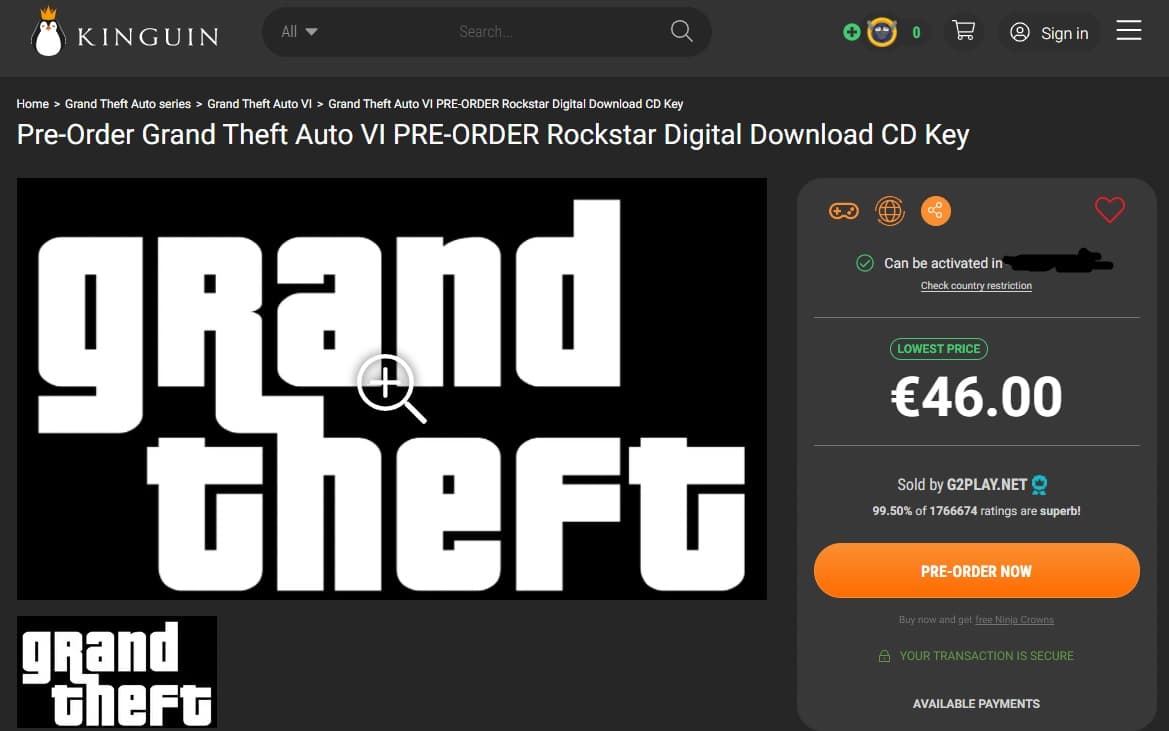Image resolution: width=1169 pixels, height=731 pixels.
Task: Select the Grand Theft thumbnail image
Action: 117,671
